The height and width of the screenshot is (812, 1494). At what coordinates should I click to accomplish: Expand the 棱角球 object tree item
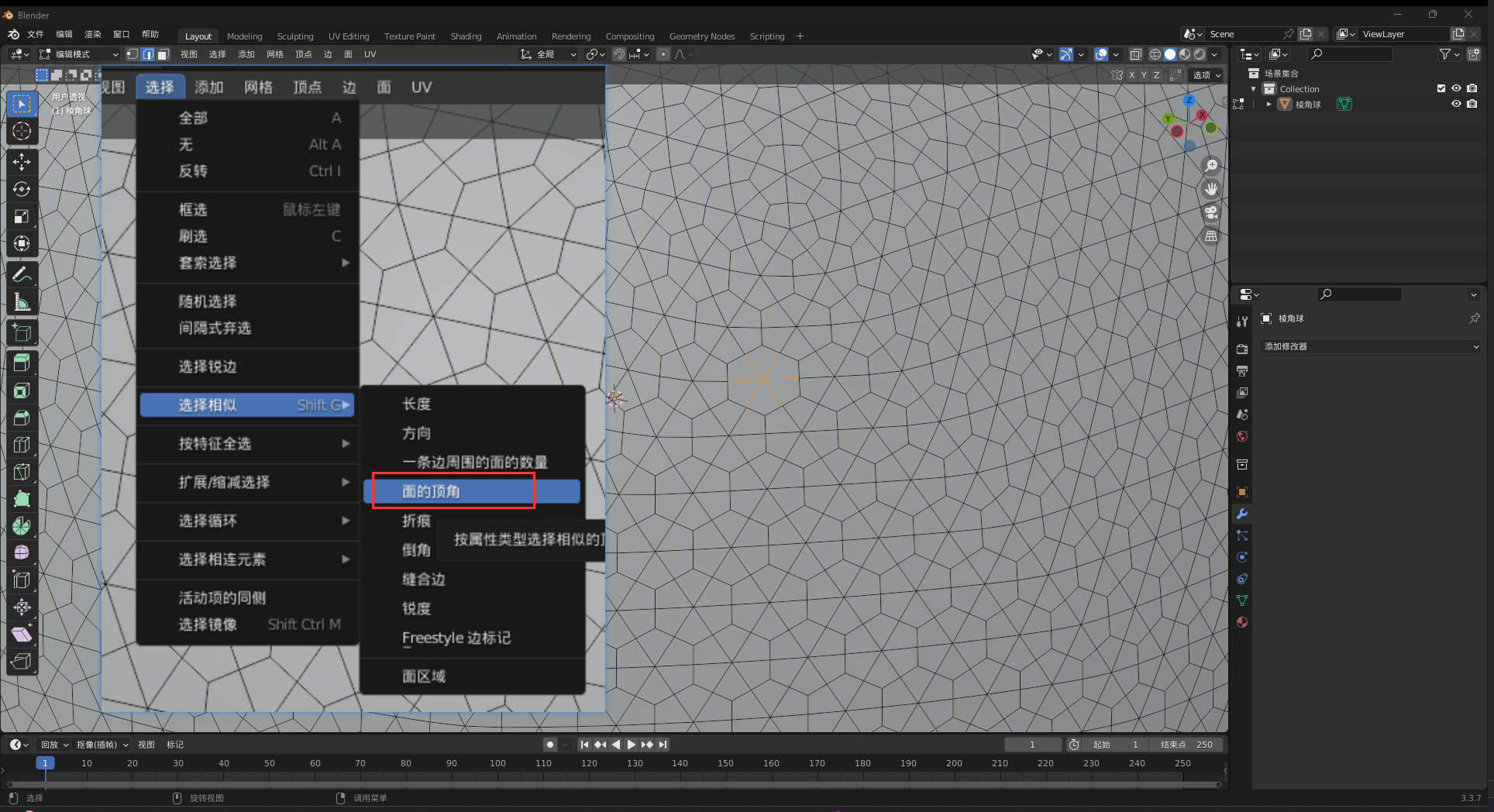pos(1269,105)
